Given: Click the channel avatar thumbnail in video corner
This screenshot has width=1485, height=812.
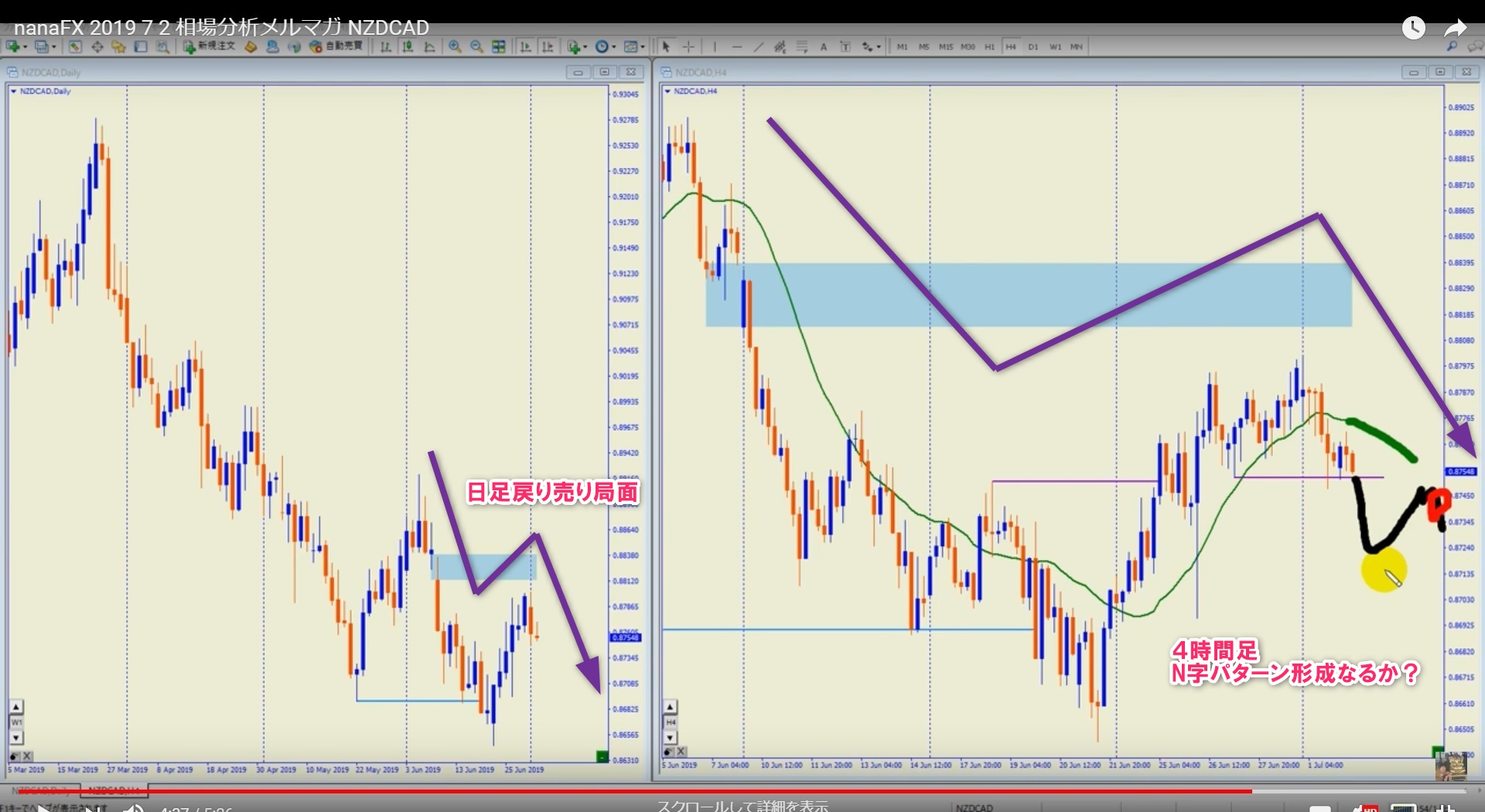Looking at the screenshot, I should coord(1451,766).
